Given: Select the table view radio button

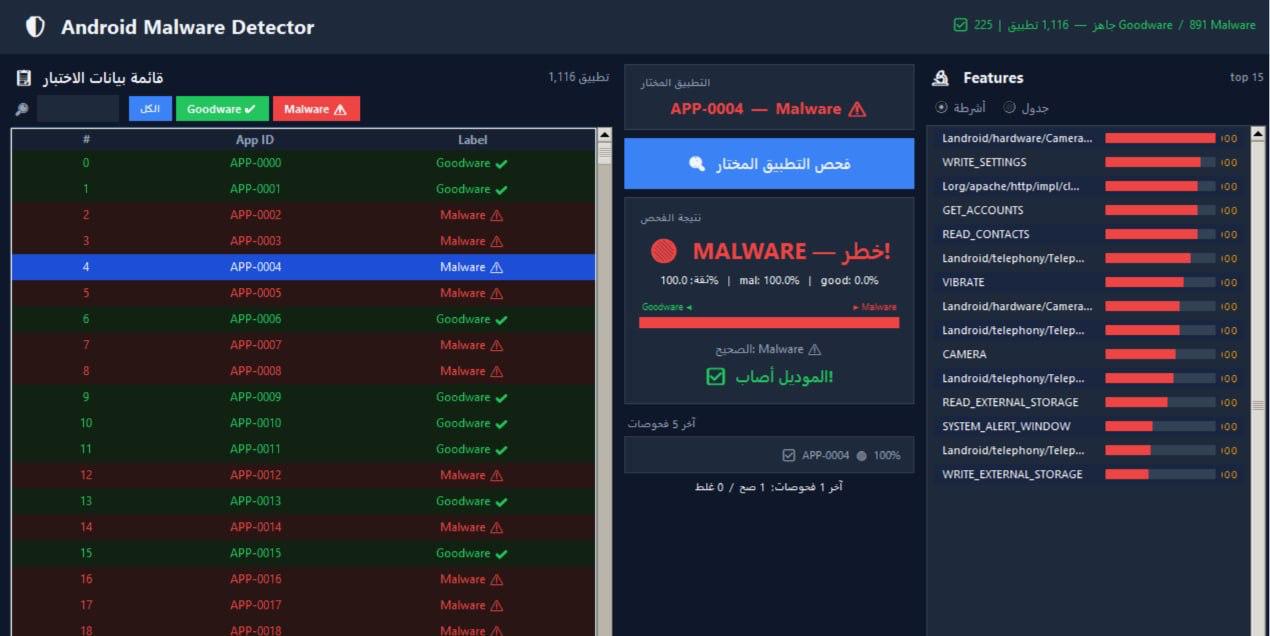Looking at the screenshot, I should pyautogui.click(x=1009, y=107).
